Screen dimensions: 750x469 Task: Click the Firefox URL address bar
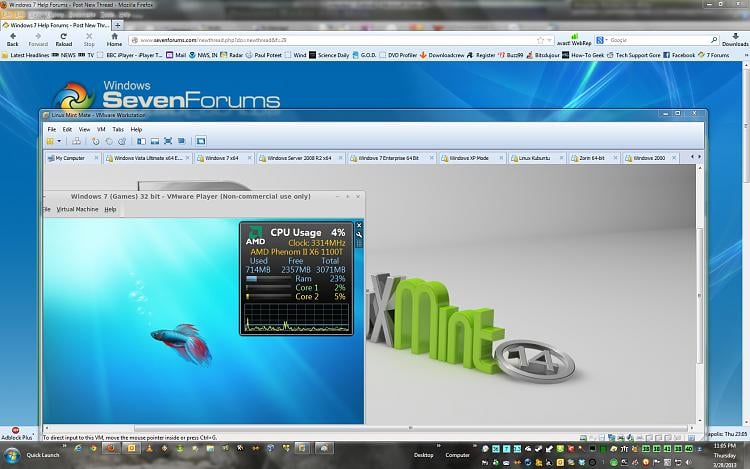335,40
